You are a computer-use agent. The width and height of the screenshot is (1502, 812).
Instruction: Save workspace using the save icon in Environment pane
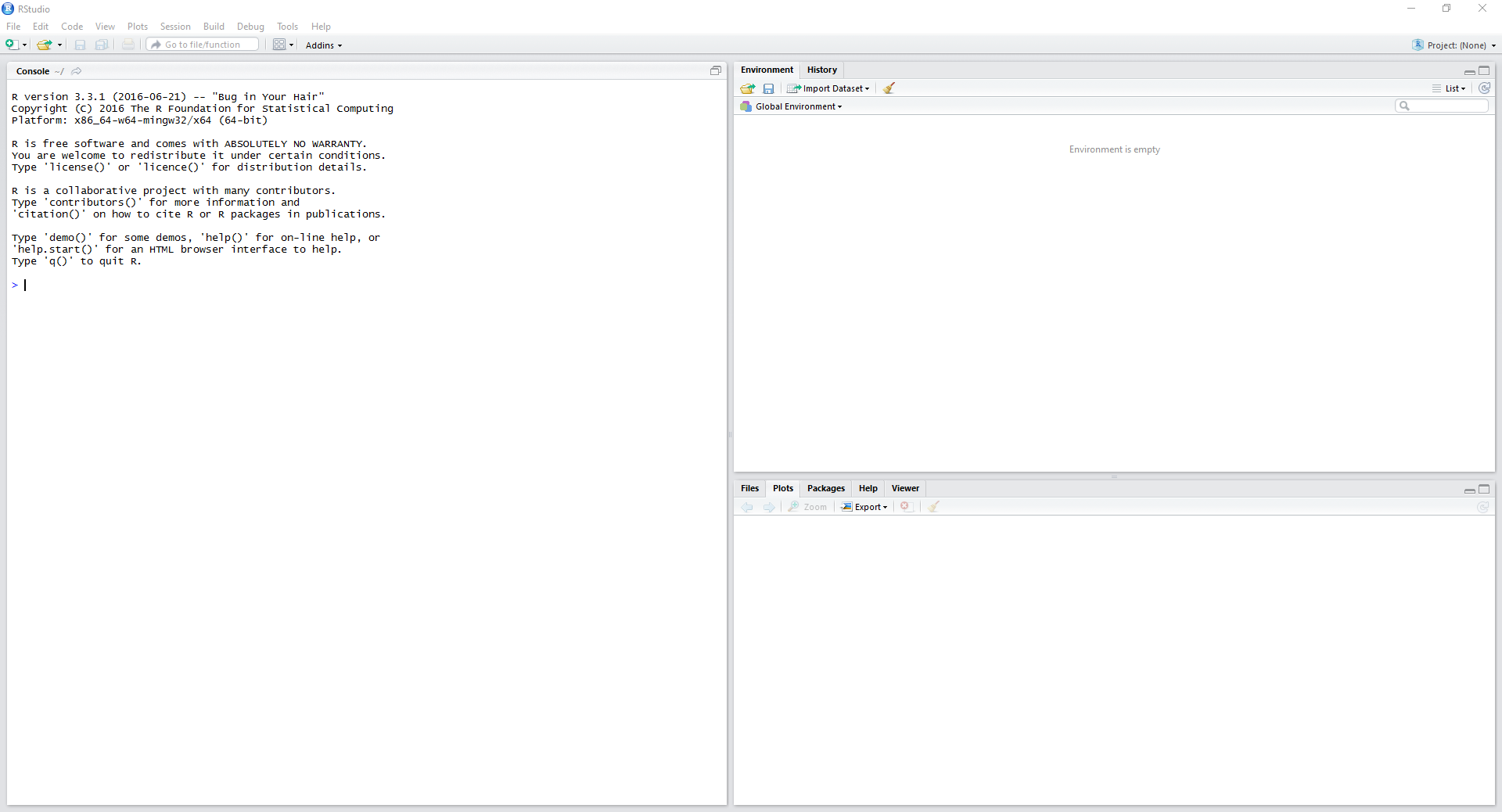point(769,88)
